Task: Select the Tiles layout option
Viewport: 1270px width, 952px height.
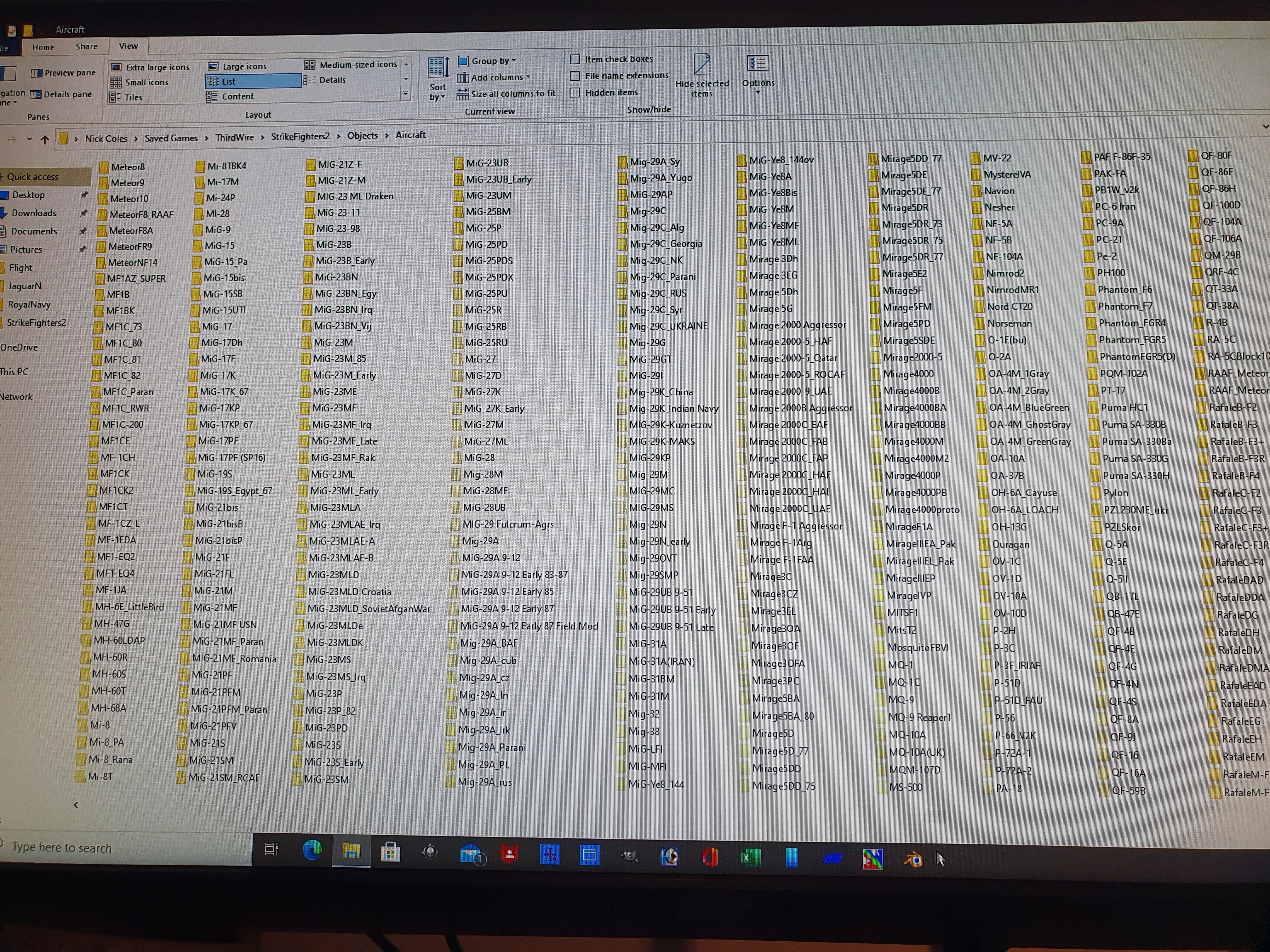Action: coord(126,98)
